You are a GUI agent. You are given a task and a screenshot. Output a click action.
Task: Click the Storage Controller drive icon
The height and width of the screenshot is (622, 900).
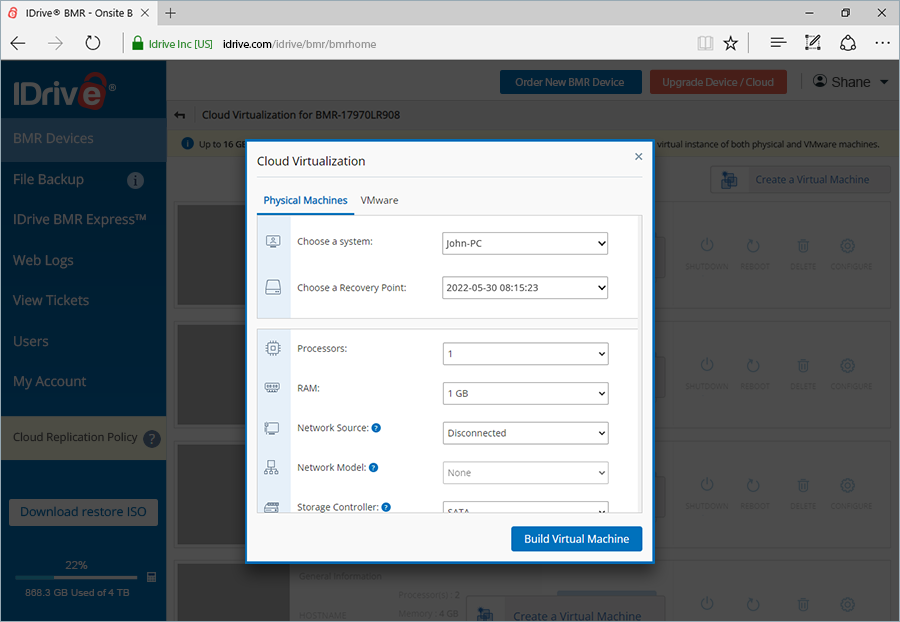[273, 506]
